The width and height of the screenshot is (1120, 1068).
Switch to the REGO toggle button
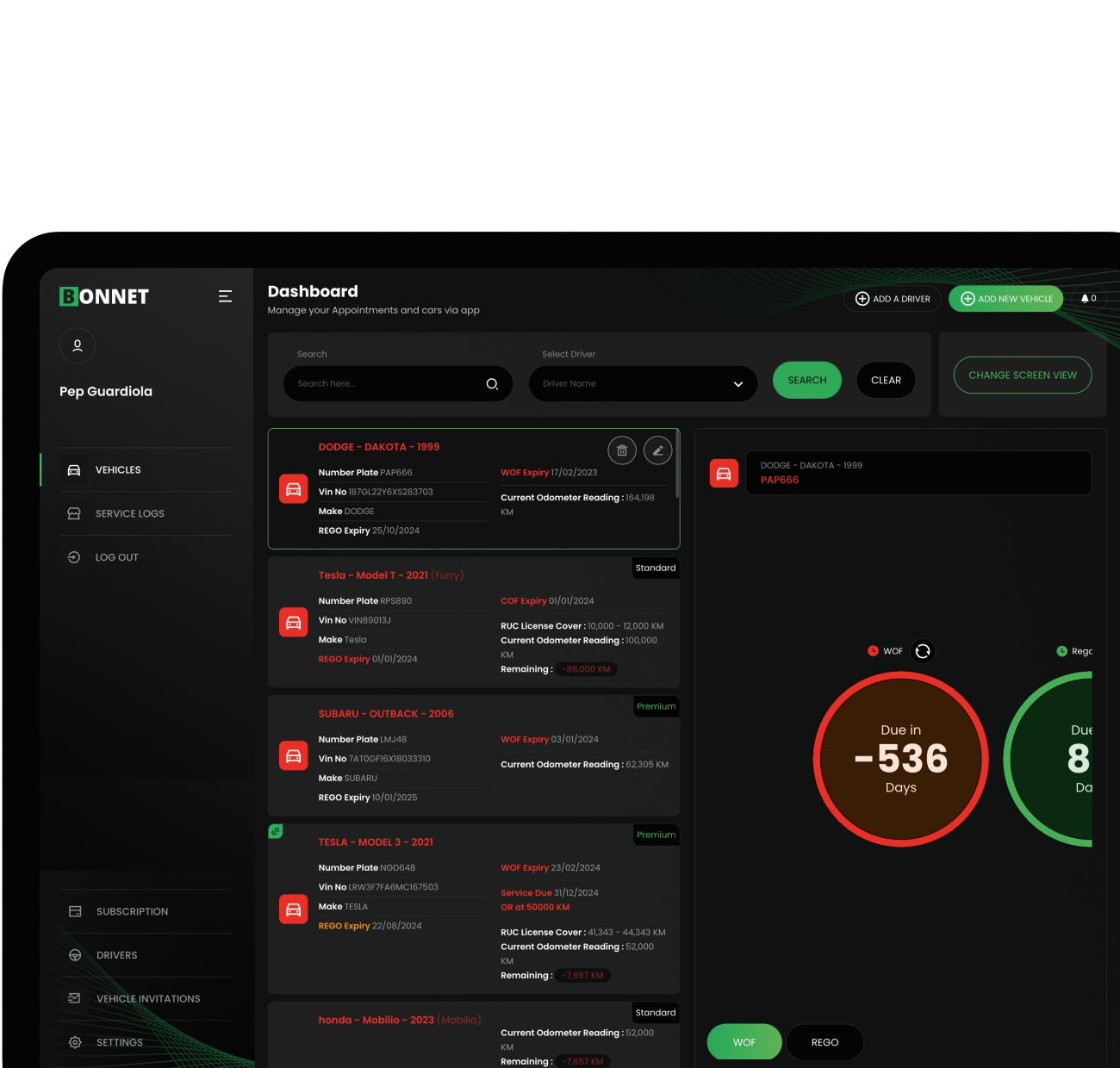point(824,1042)
